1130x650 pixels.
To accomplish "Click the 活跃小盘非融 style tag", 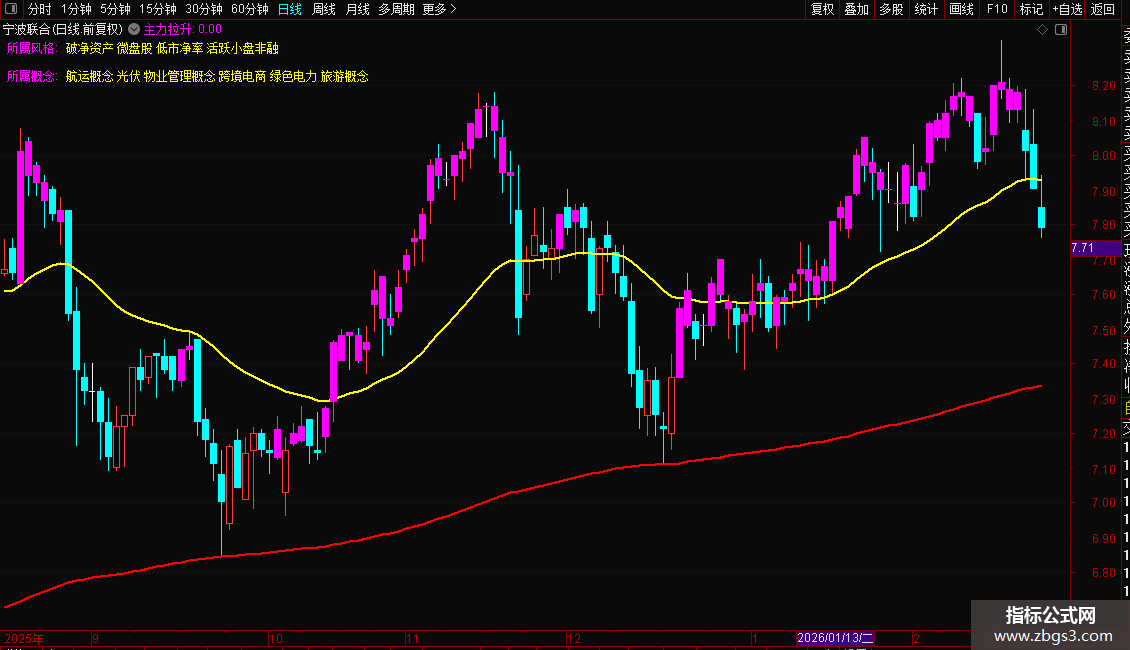I will click(x=243, y=48).
